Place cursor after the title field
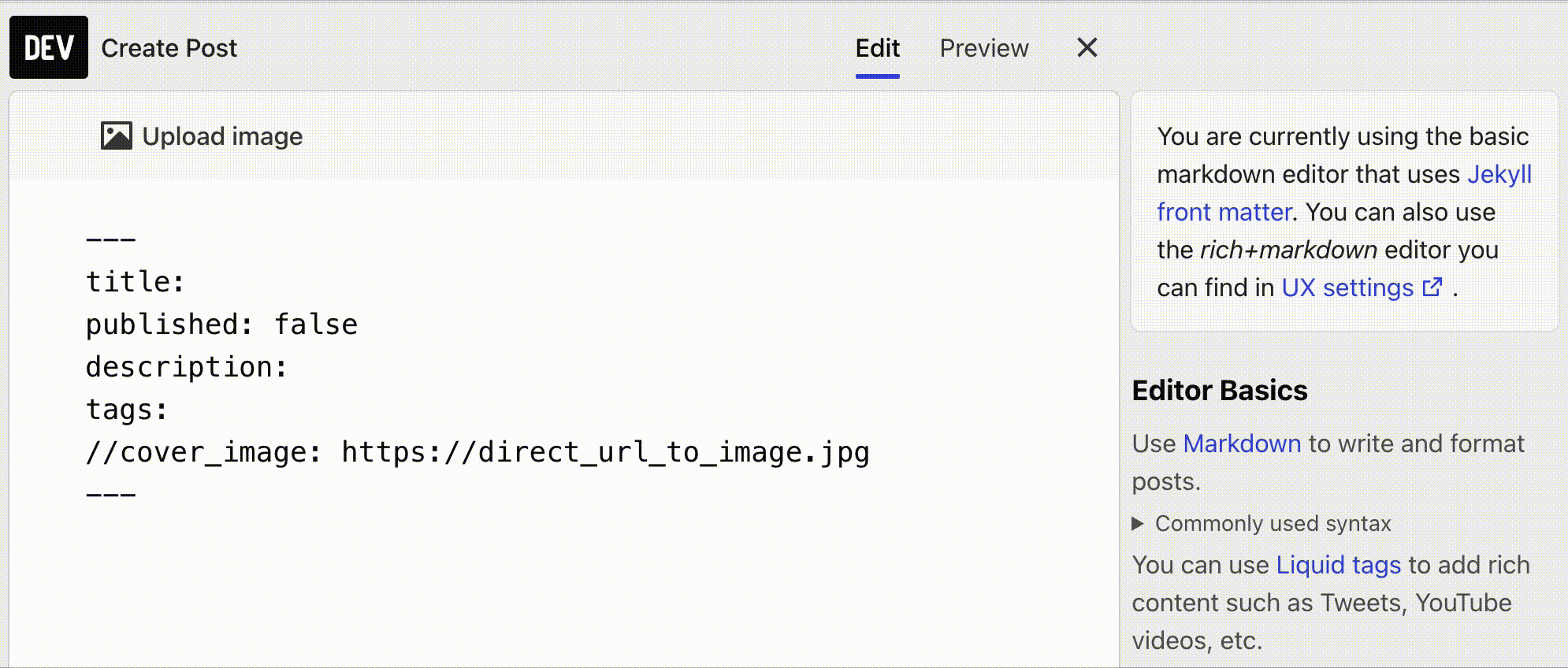Screen dimensions: 1568x668 point(193,281)
